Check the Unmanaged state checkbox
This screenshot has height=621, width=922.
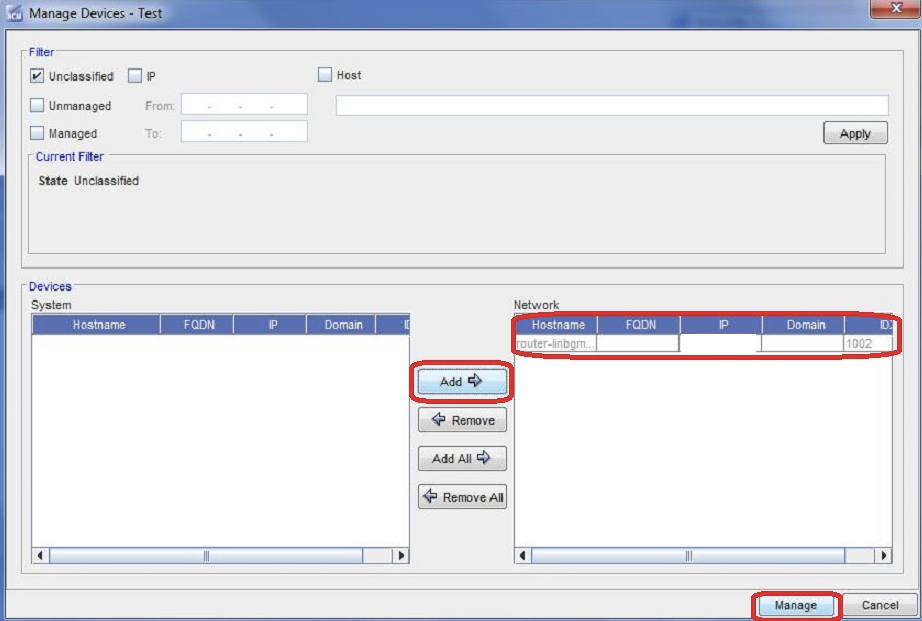coord(36,105)
